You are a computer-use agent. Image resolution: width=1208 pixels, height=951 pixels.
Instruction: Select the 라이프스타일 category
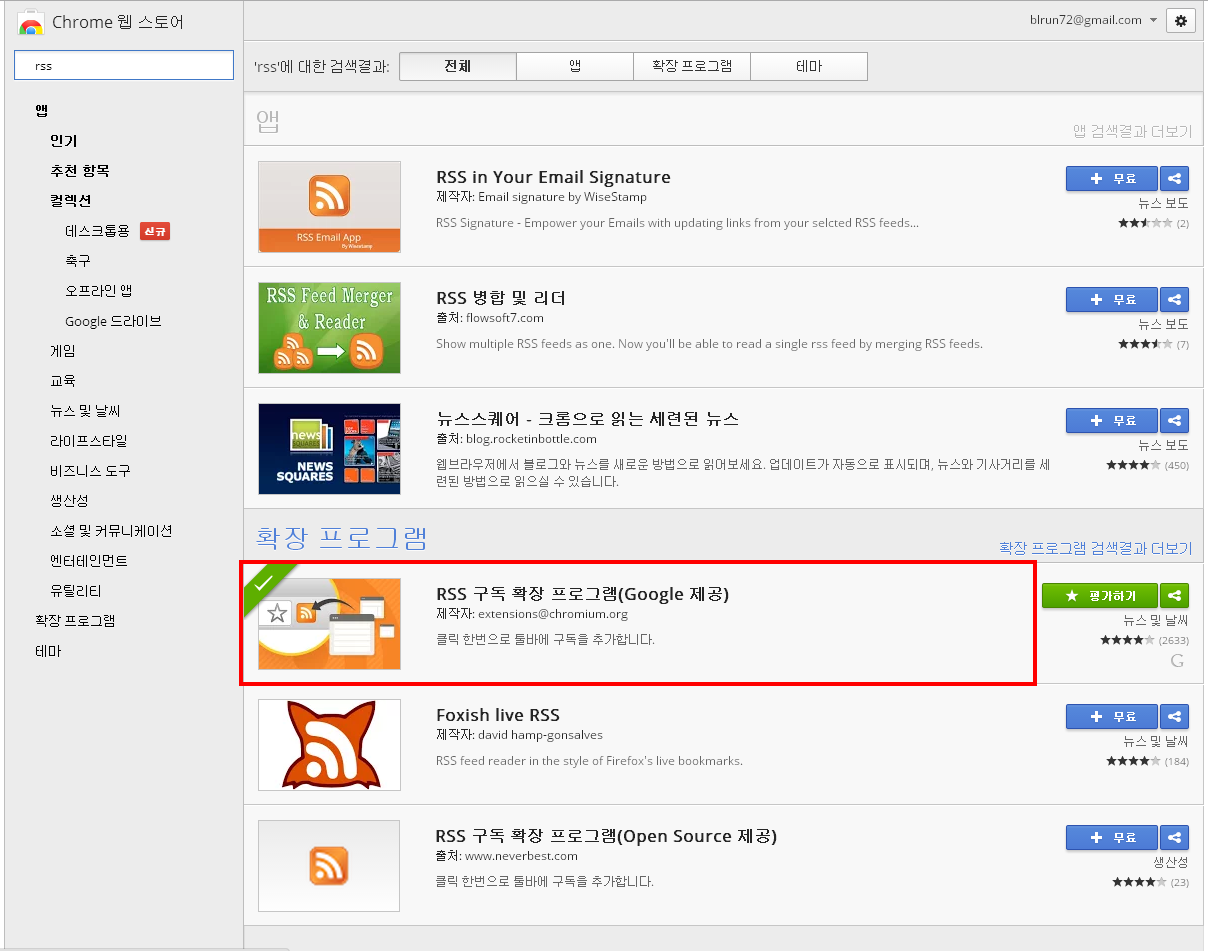[88, 441]
